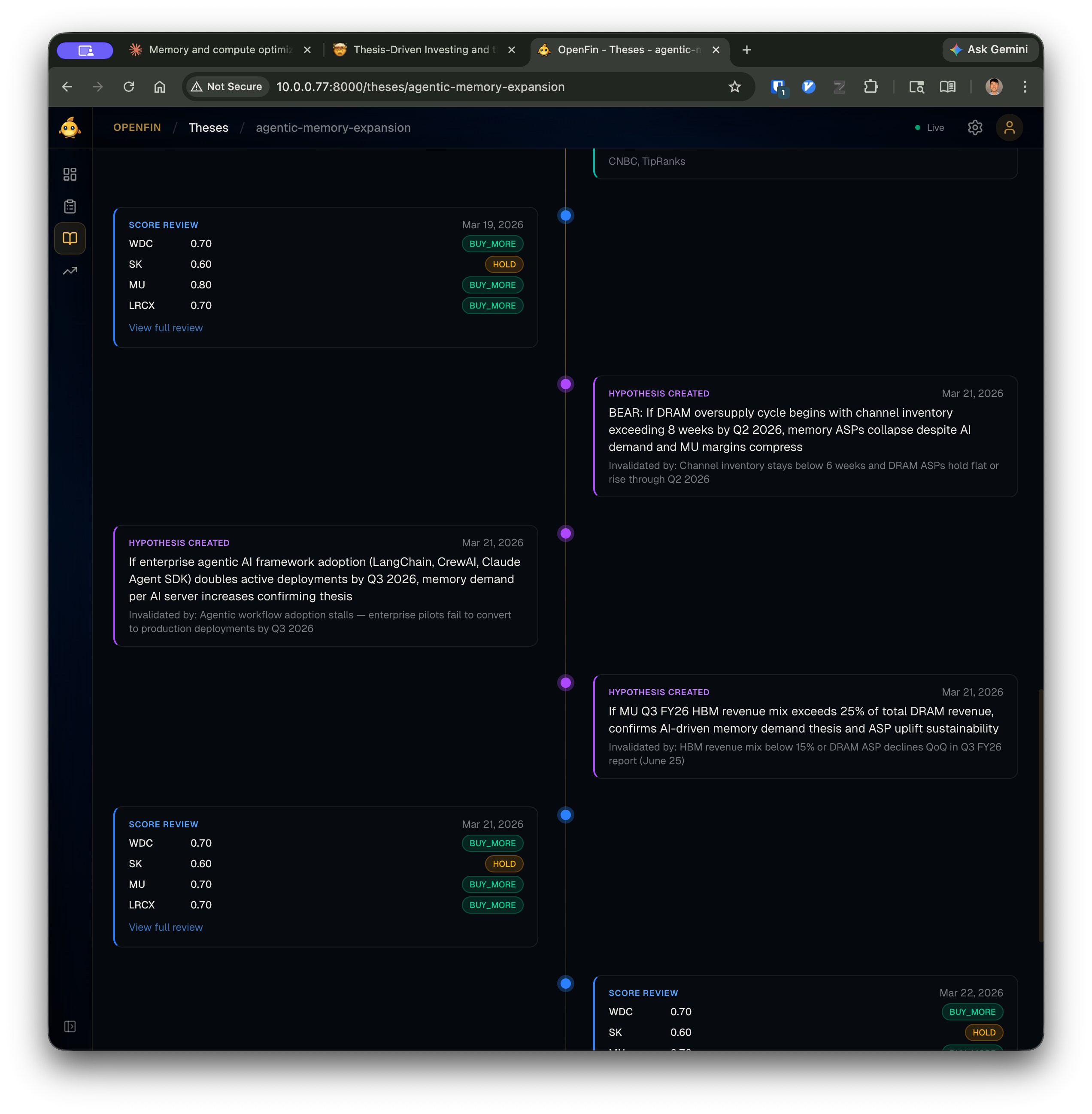
Task: Open the tasks clipboard panel in sidebar
Action: [x=70, y=206]
